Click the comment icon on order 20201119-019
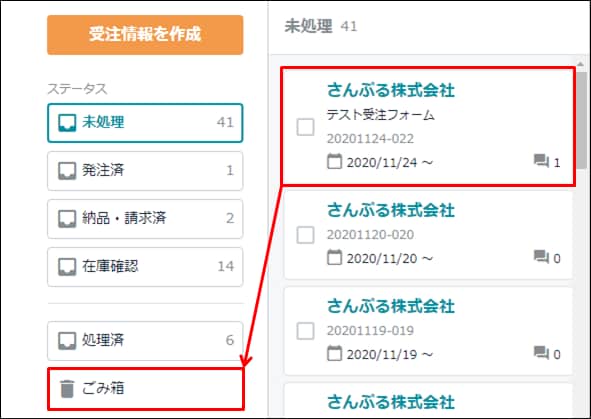Image resolution: width=591 pixels, height=419 pixels. click(x=541, y=353)
